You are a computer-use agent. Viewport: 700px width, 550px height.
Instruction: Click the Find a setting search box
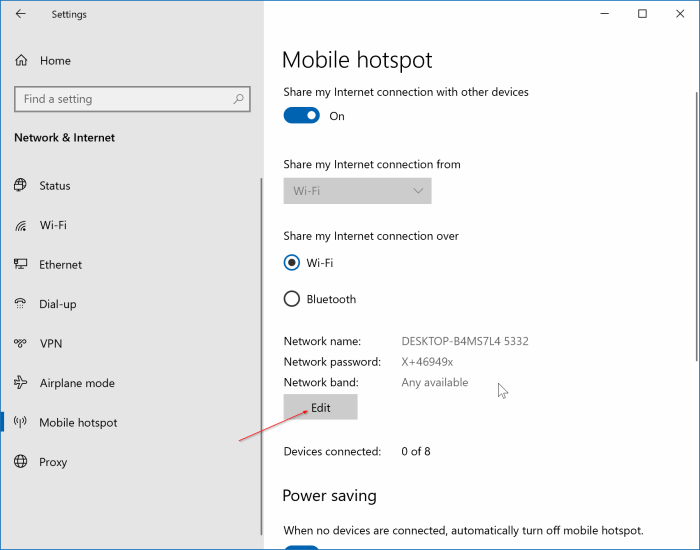(x=132, y=99)
